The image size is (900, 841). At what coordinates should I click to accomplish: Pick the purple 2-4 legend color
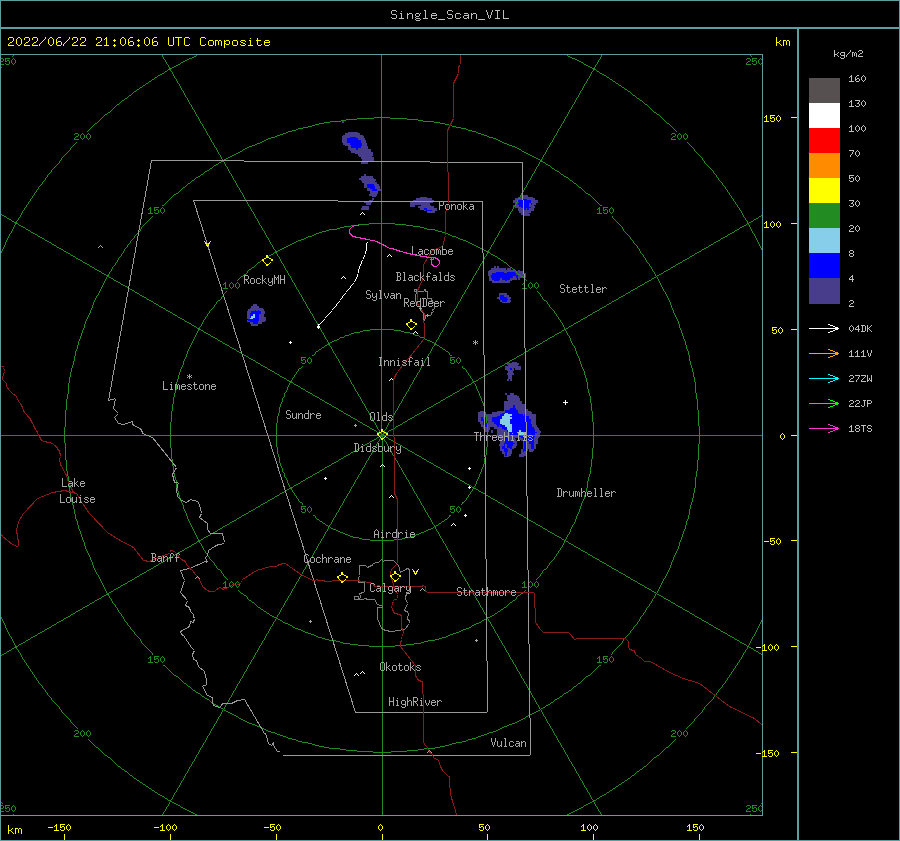(x=824, y=290)
